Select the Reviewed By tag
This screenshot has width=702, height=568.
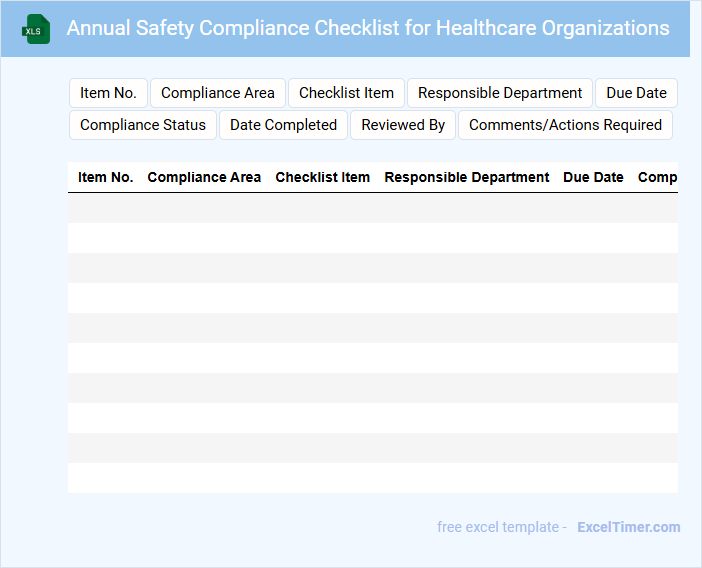[x=403, y=125]
